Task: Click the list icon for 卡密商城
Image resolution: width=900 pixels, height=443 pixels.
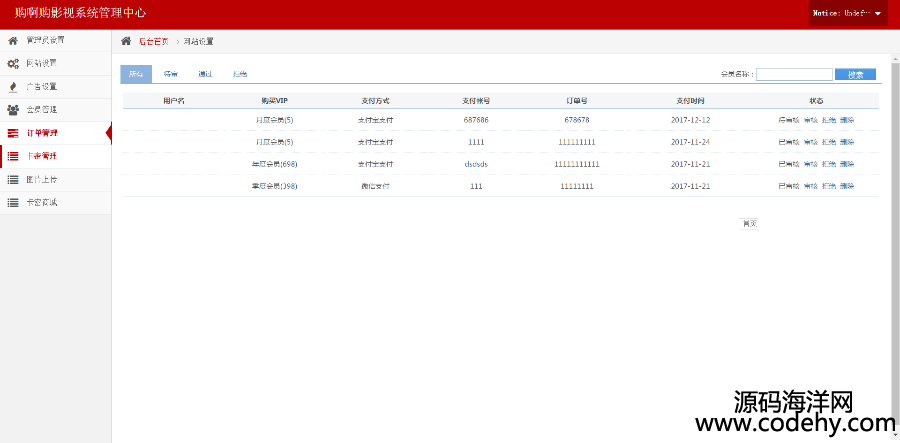Action: pyautogui.click(x=13, y=203)
